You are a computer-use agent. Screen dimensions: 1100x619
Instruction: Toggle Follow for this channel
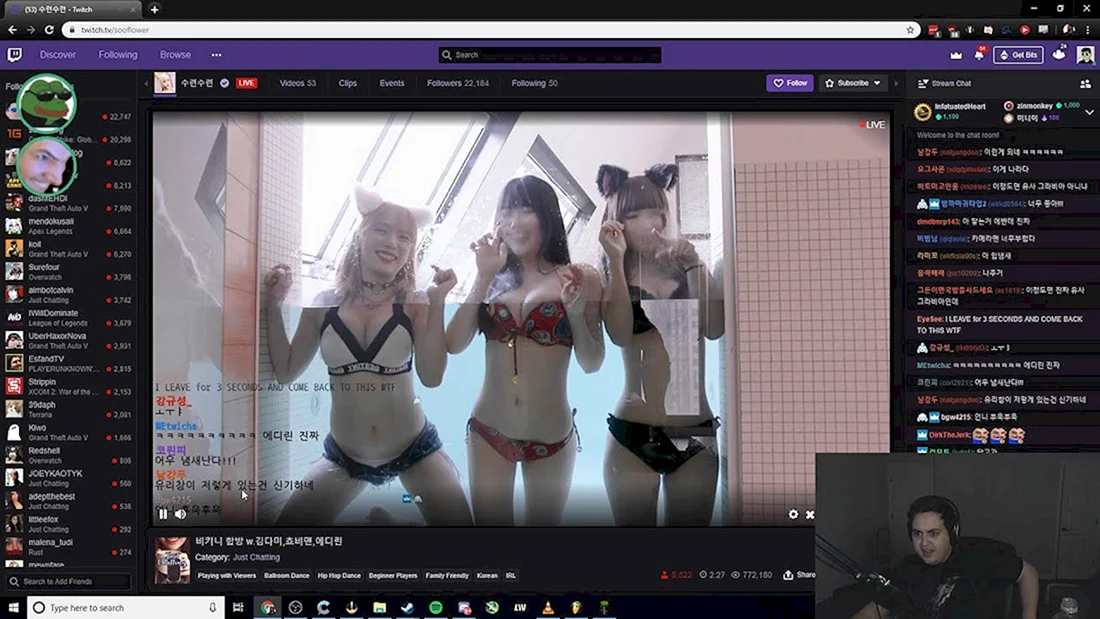(x=790, y=83)
